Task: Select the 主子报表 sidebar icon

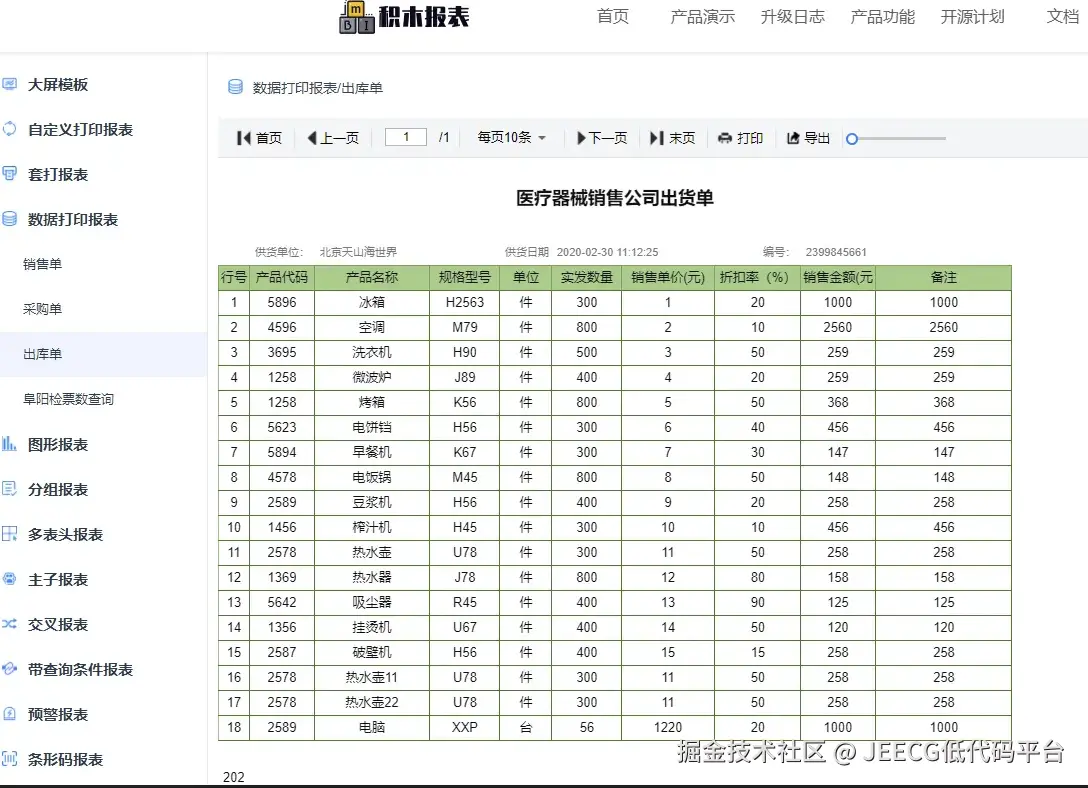Action: pos(11,578)
